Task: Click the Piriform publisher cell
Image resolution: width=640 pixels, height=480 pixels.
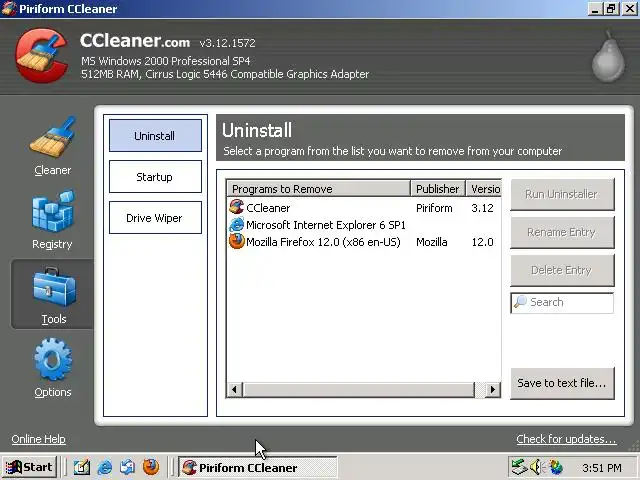Action: tap(434, 208)
